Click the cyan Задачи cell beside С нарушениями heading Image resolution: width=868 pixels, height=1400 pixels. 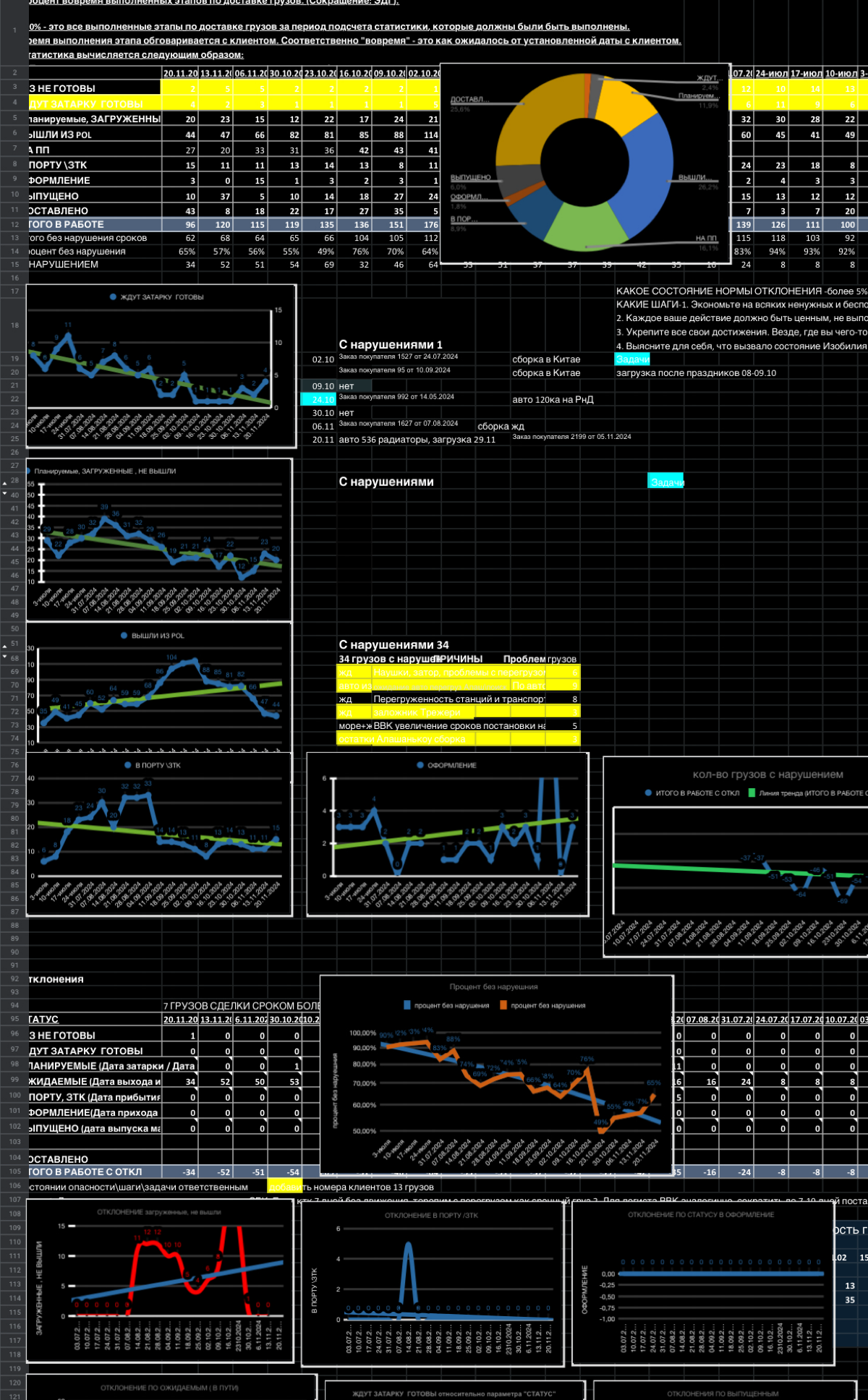[x=665, y=482]
